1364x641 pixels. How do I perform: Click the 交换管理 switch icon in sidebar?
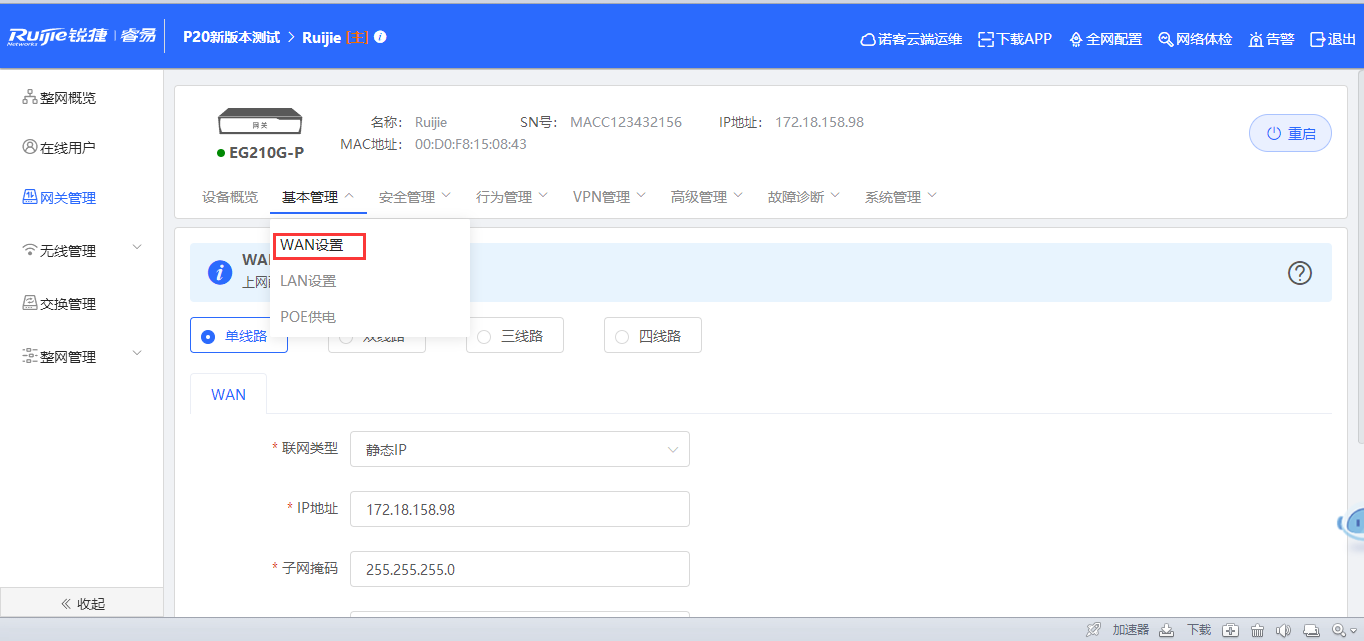click(x=30, y=303)
